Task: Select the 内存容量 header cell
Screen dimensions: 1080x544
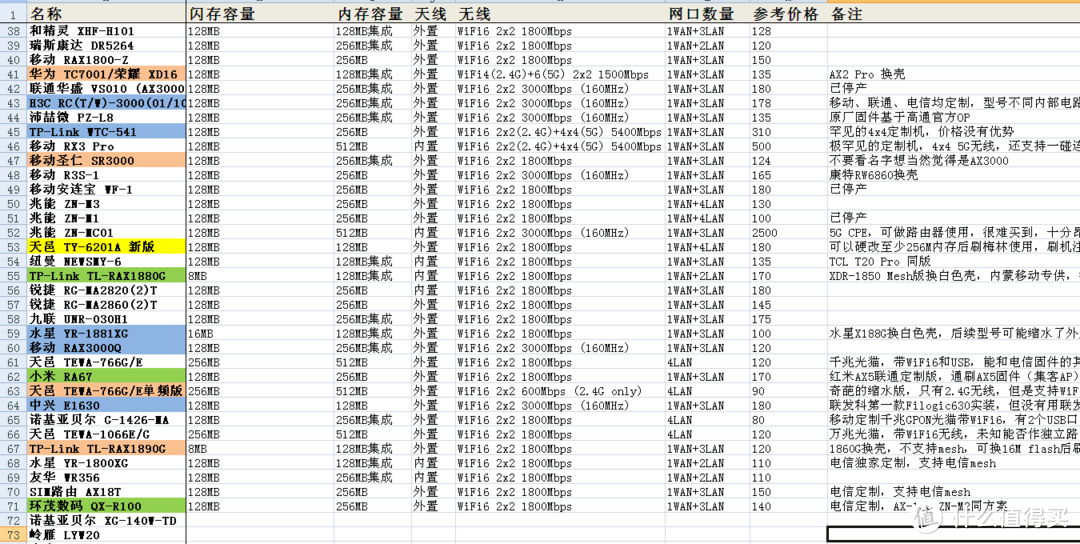Action: click(373, 14)
